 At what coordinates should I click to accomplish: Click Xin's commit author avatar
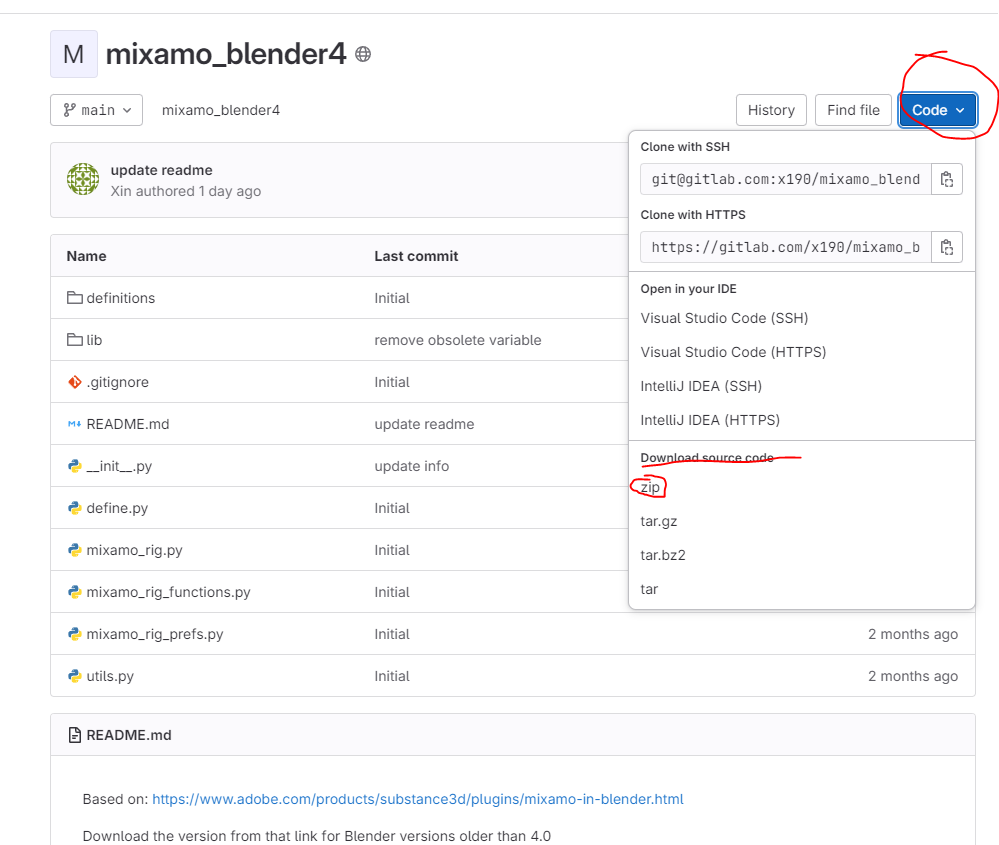tap(83, 179)
